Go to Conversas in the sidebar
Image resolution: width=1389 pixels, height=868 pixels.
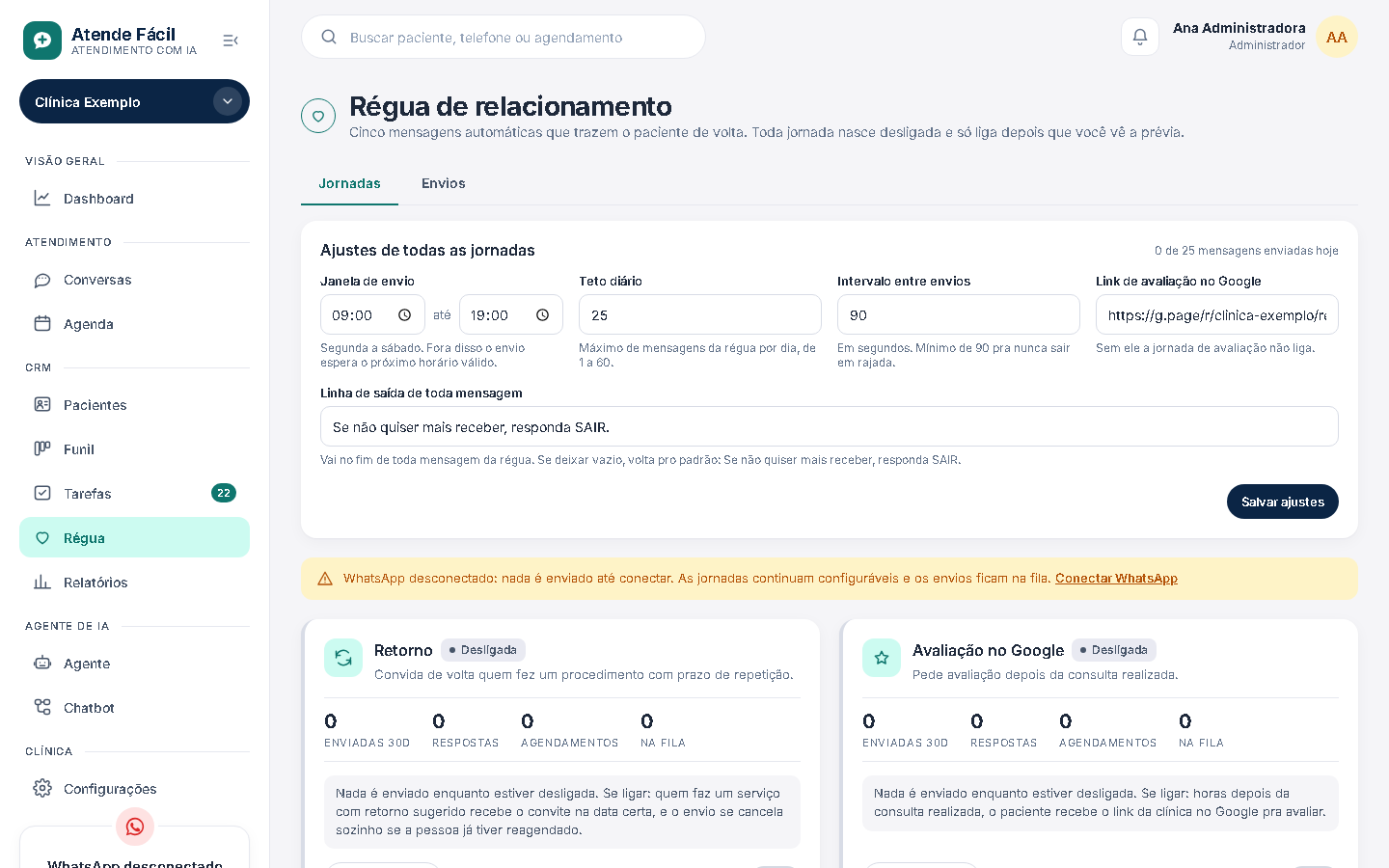(x=134, y=280)
